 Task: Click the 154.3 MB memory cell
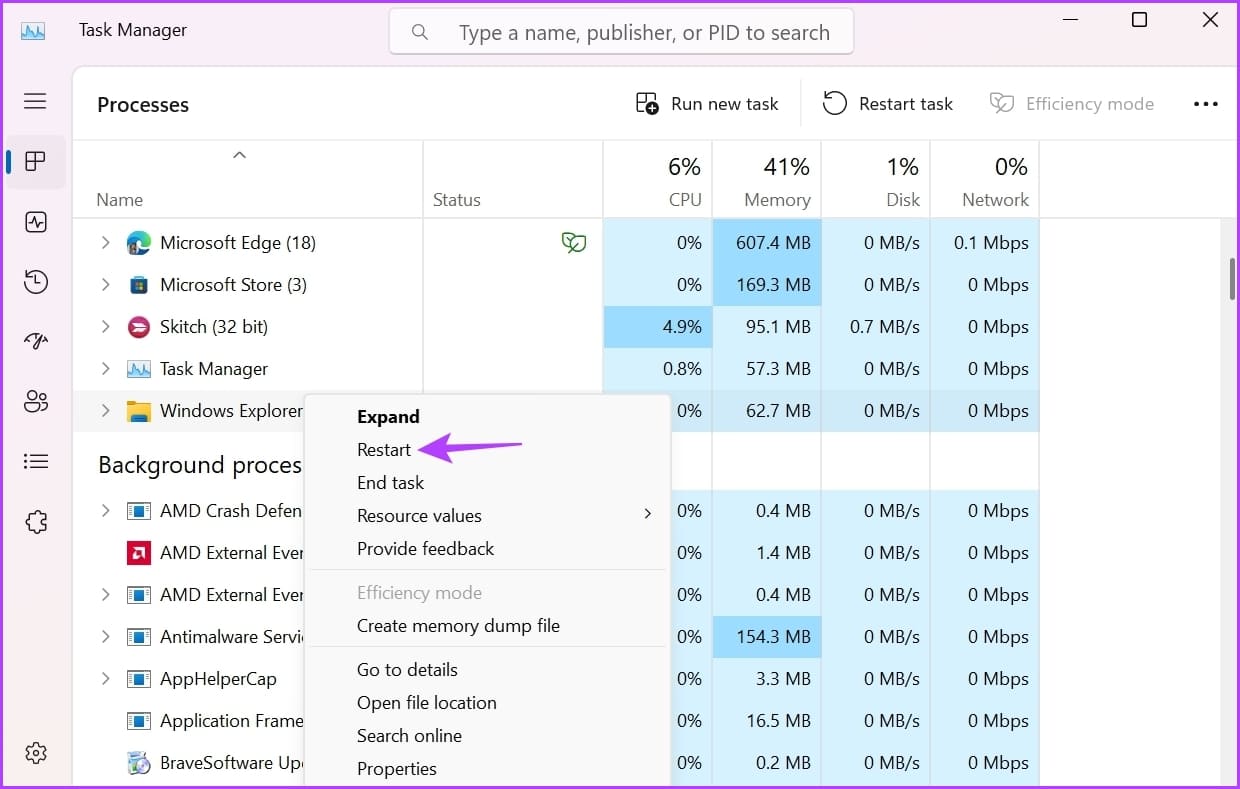(x=767, y=637)
